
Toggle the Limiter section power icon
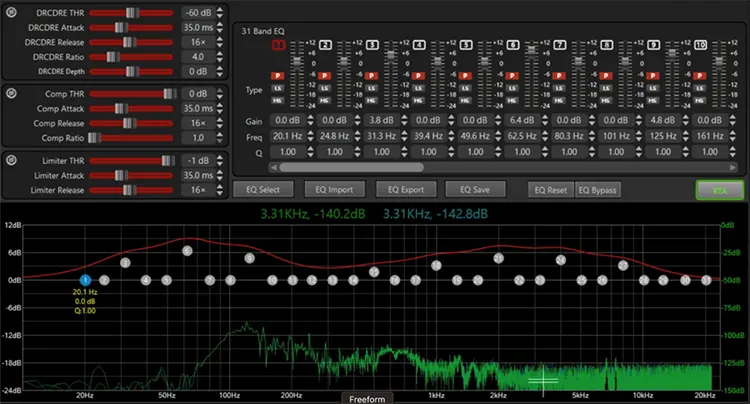(11, 160)
